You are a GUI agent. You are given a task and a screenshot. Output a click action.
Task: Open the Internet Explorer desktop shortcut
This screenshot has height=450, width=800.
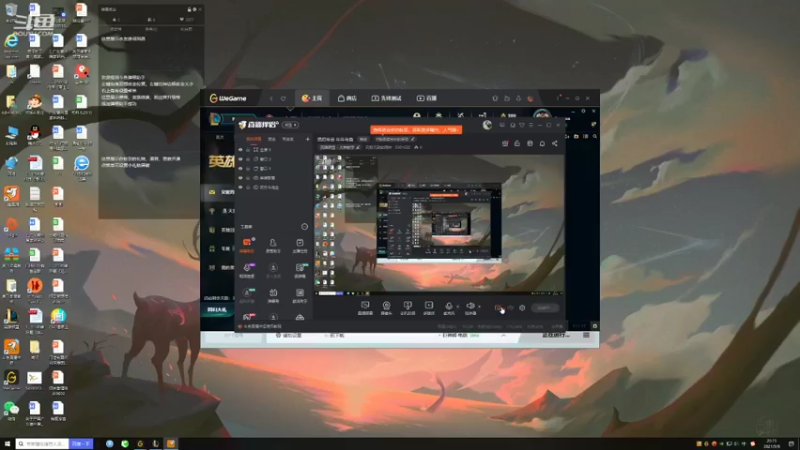tap(11, 44)
